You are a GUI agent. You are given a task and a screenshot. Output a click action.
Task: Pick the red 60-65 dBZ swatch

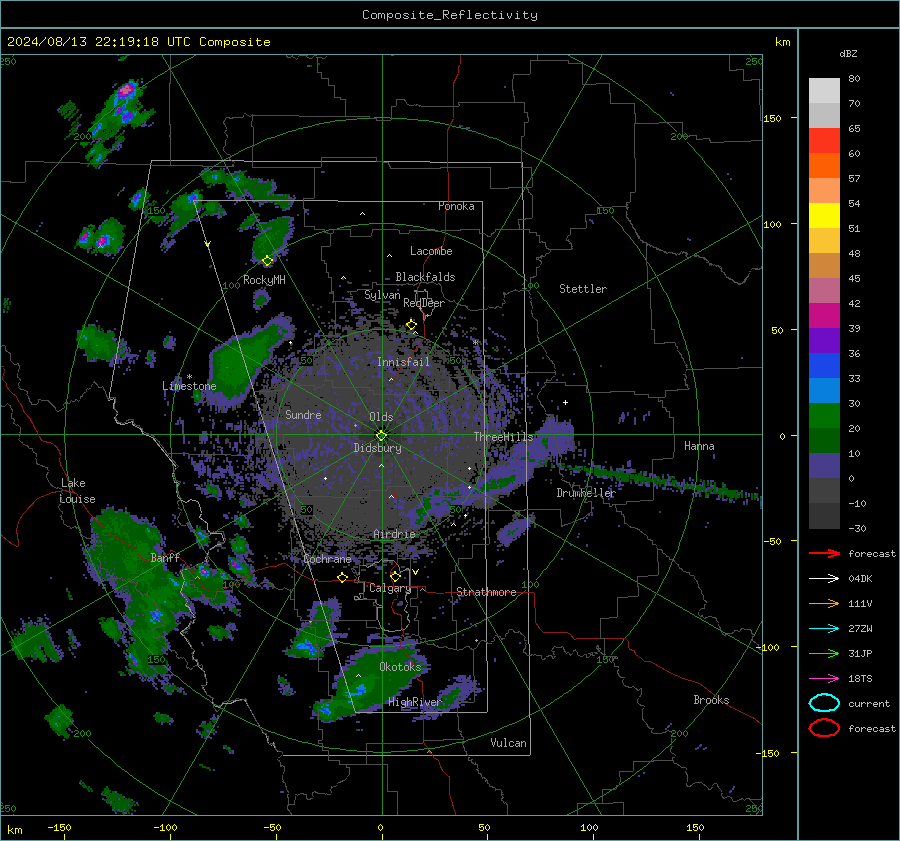pyautogui.click(x=824, y=141)
